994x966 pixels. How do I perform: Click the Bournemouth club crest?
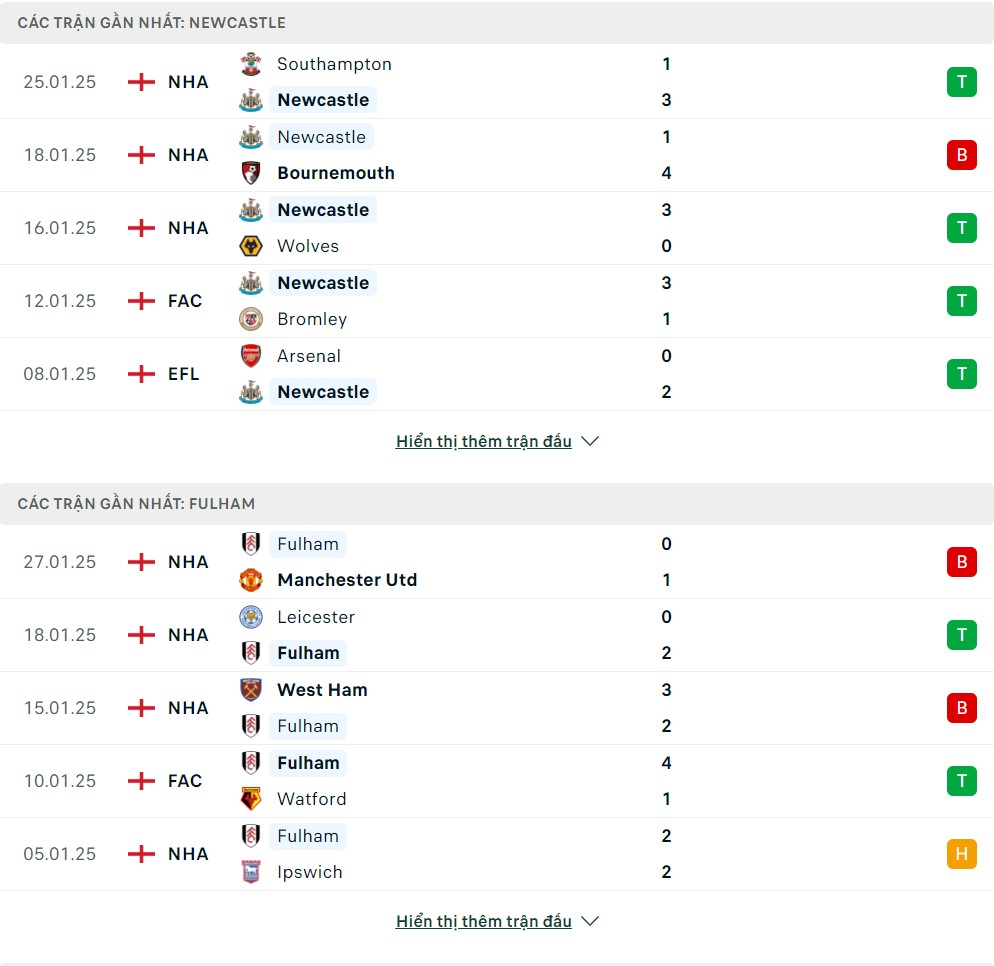click(251, 173)
